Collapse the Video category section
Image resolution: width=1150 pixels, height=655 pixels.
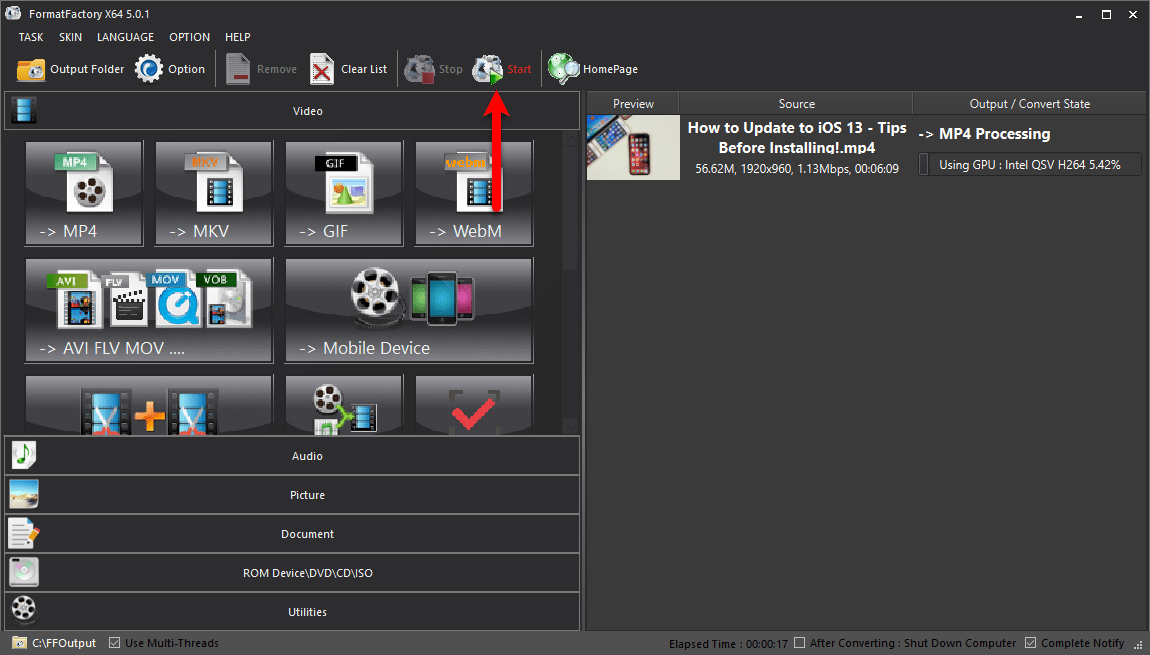coord(292,111)
